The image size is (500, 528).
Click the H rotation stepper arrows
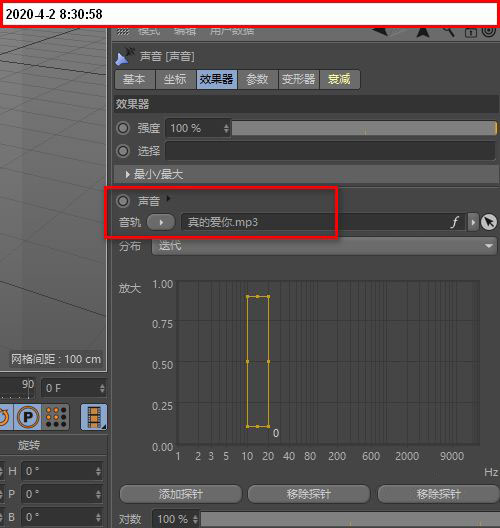[x=98, y=471]
